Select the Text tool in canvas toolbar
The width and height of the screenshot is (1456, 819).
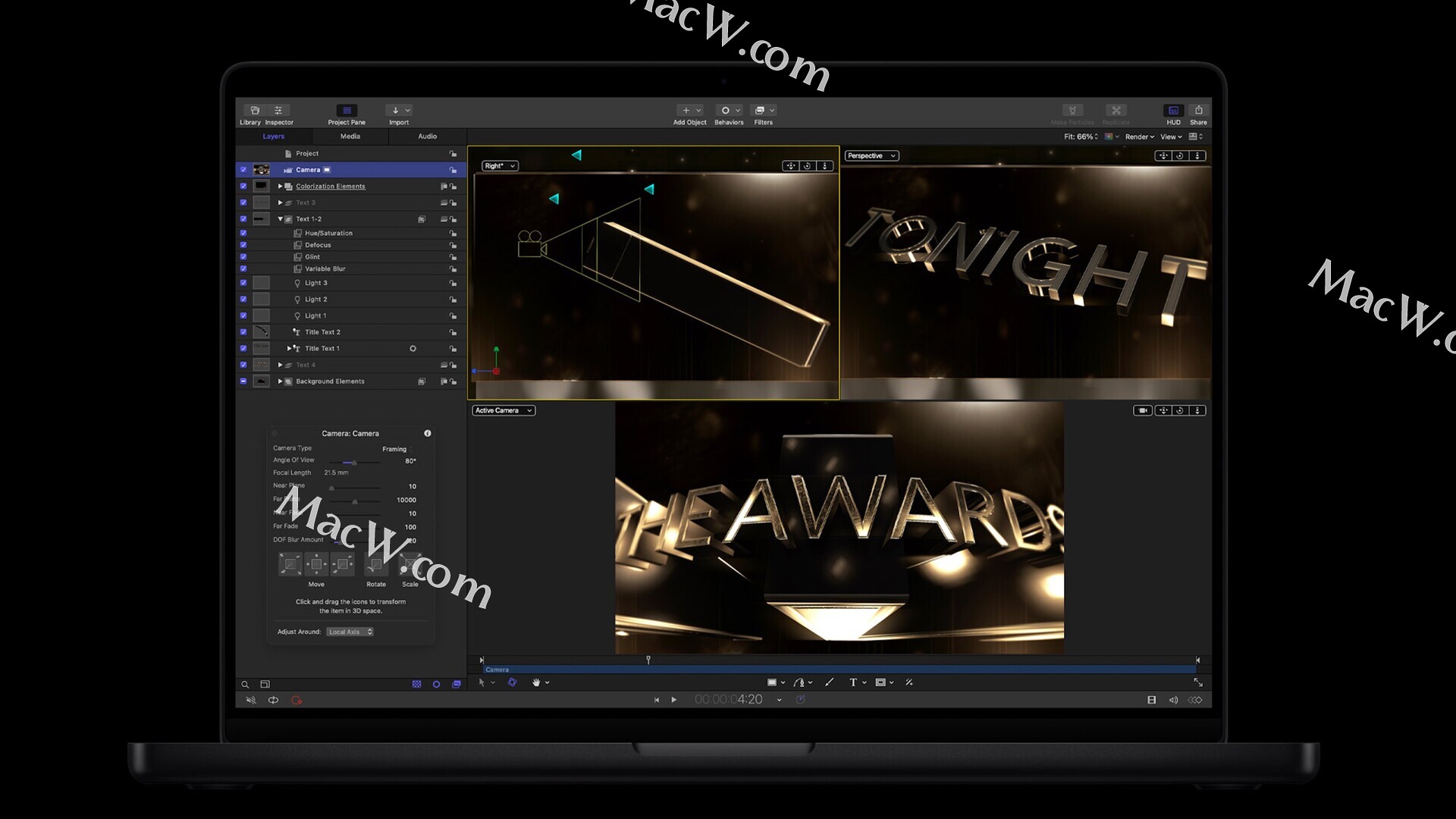pos(853,682)
